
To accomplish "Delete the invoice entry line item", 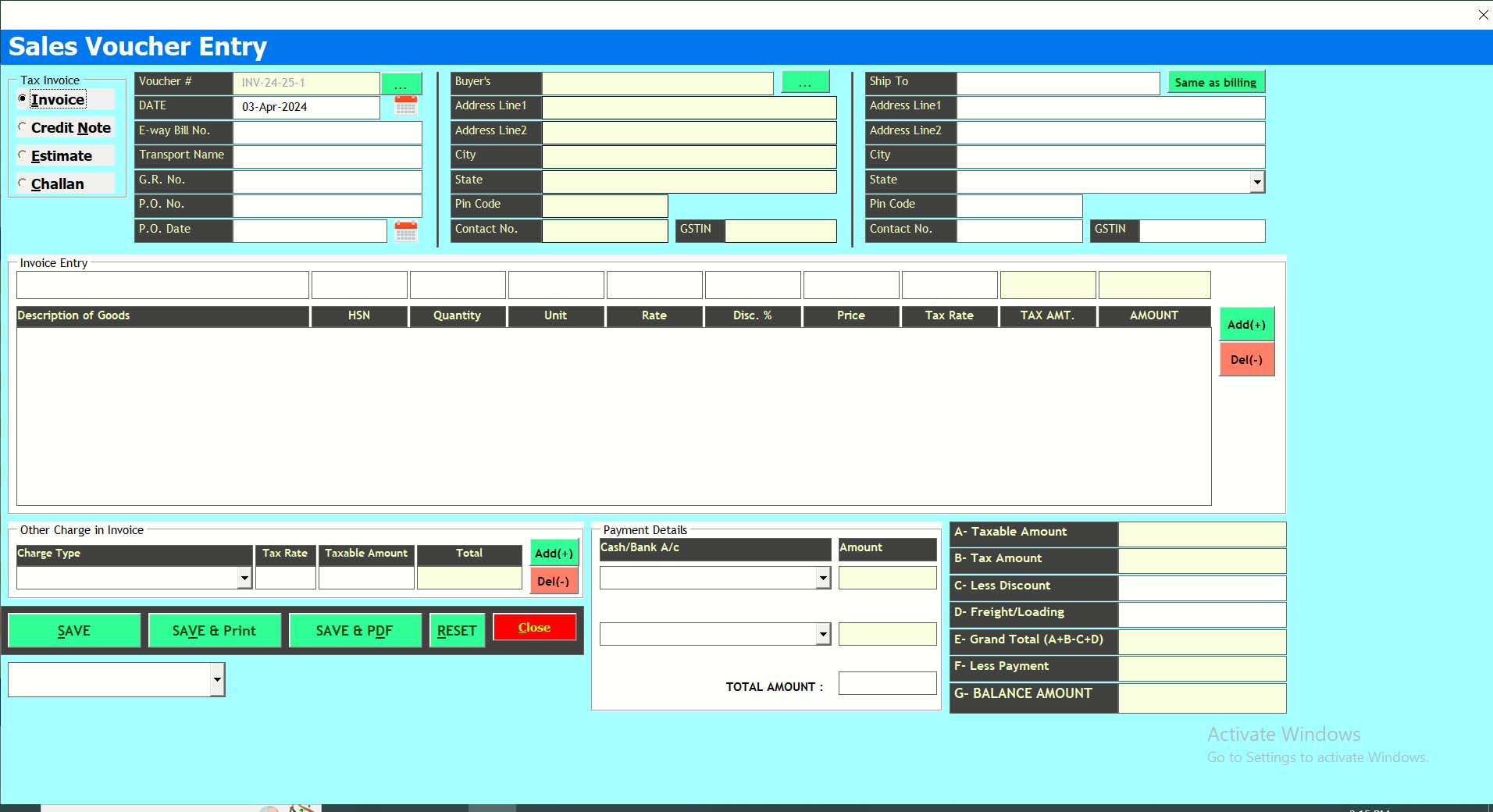I will (x=1246, y=360).
